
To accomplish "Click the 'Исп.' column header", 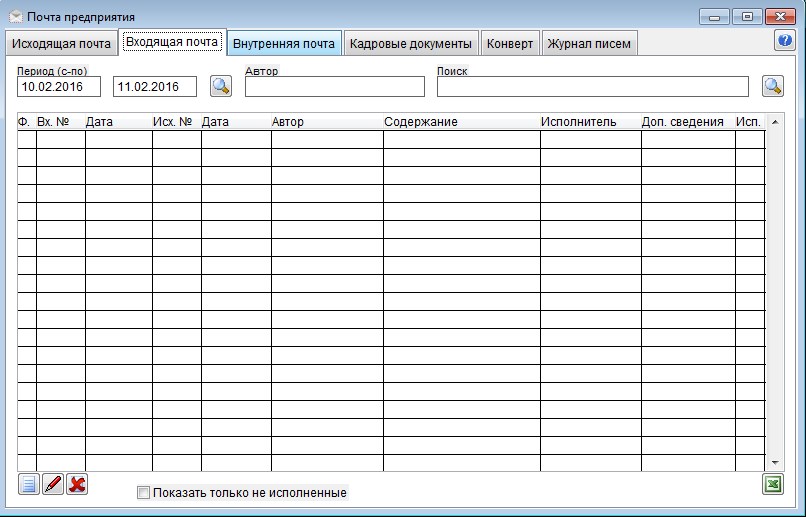I will pyautogui.click(x=750, y=122).
